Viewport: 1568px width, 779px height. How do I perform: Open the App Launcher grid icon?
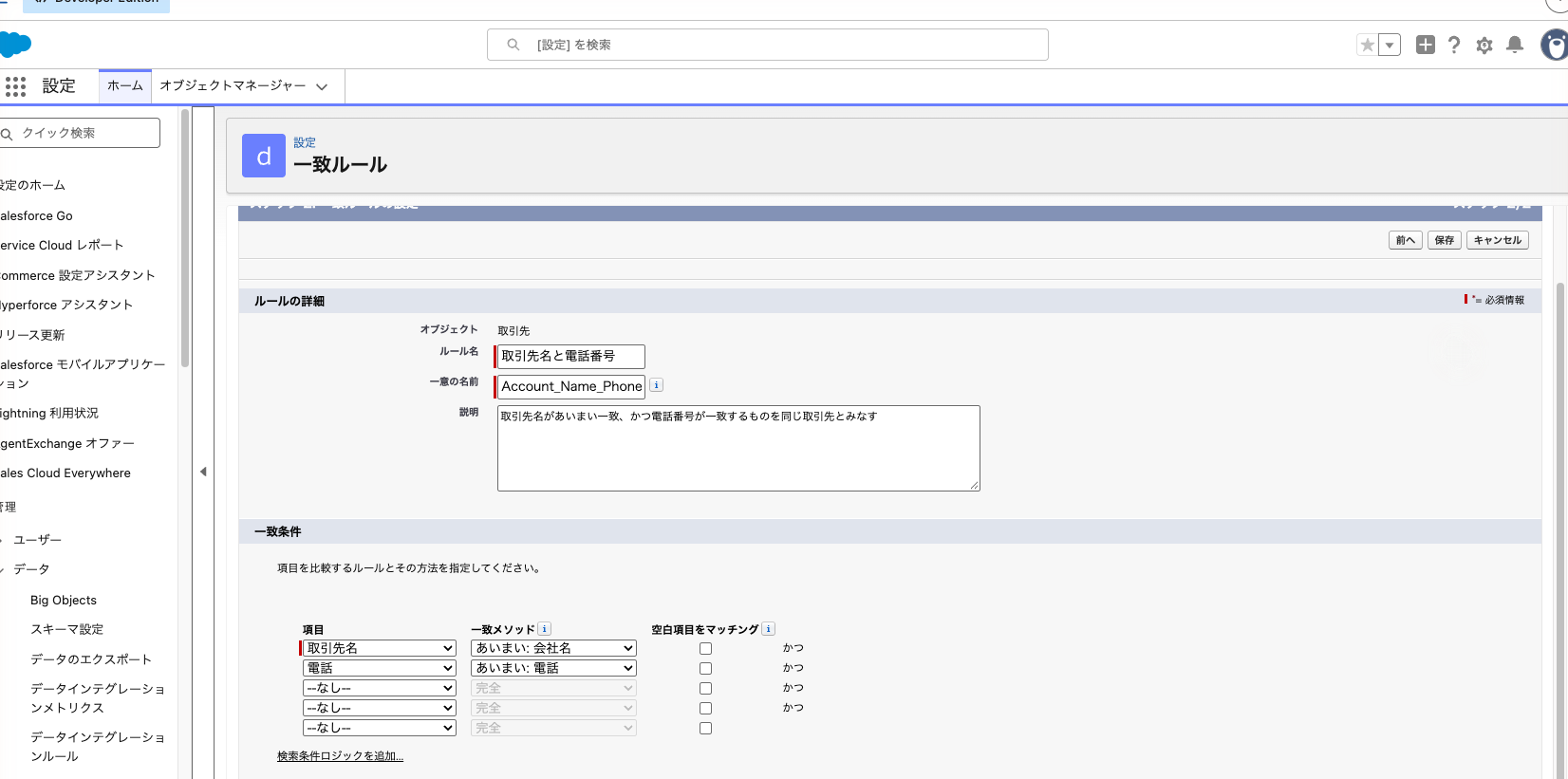coord(15,86)
